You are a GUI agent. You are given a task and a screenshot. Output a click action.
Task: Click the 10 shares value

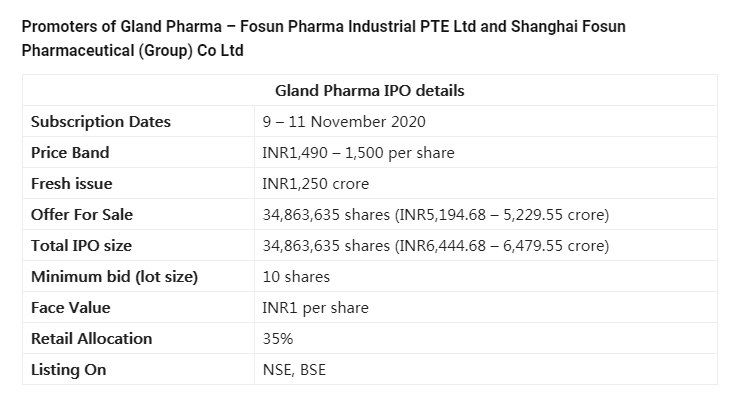(x=296, y=277)
